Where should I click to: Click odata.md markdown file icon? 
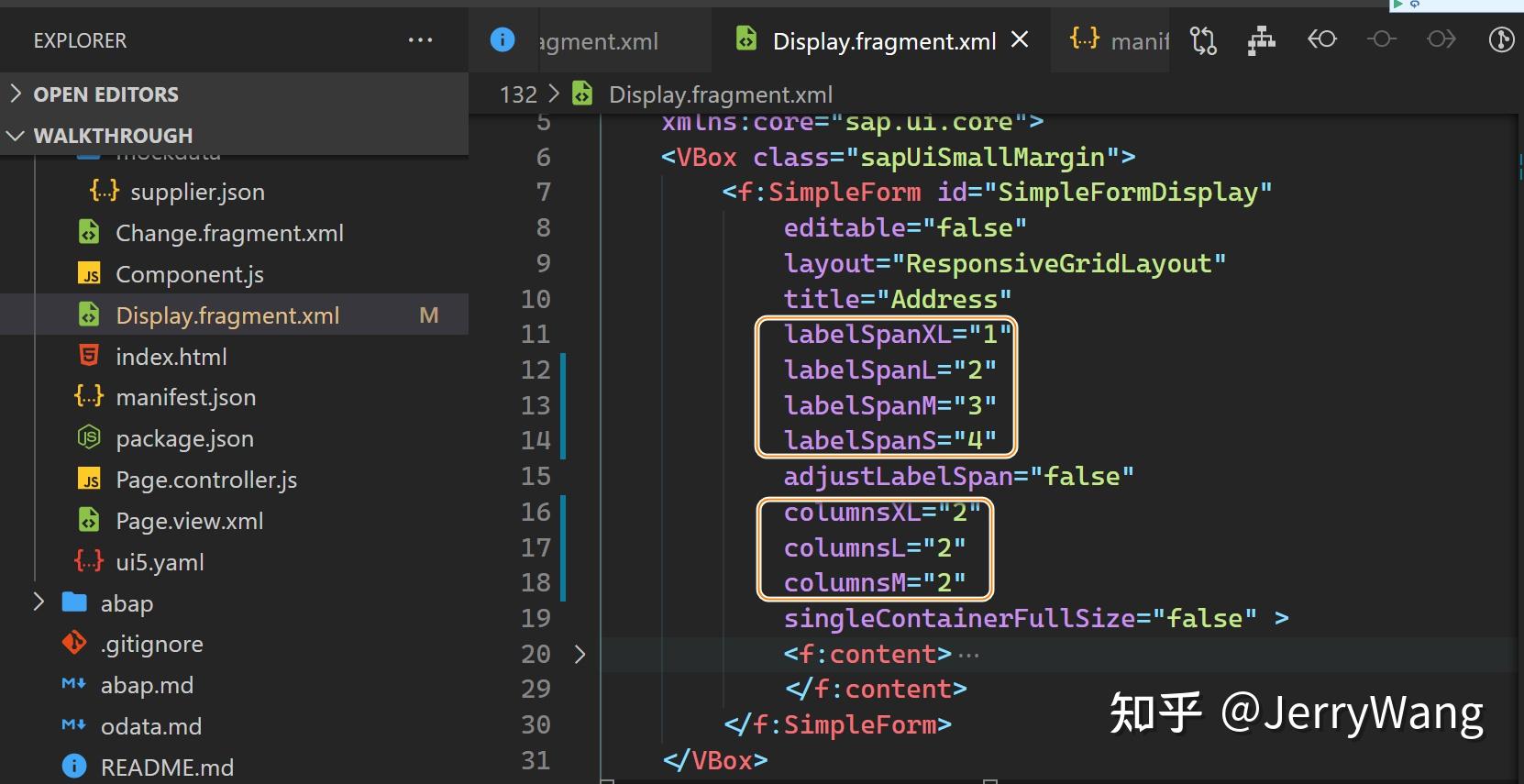(74, 725)
